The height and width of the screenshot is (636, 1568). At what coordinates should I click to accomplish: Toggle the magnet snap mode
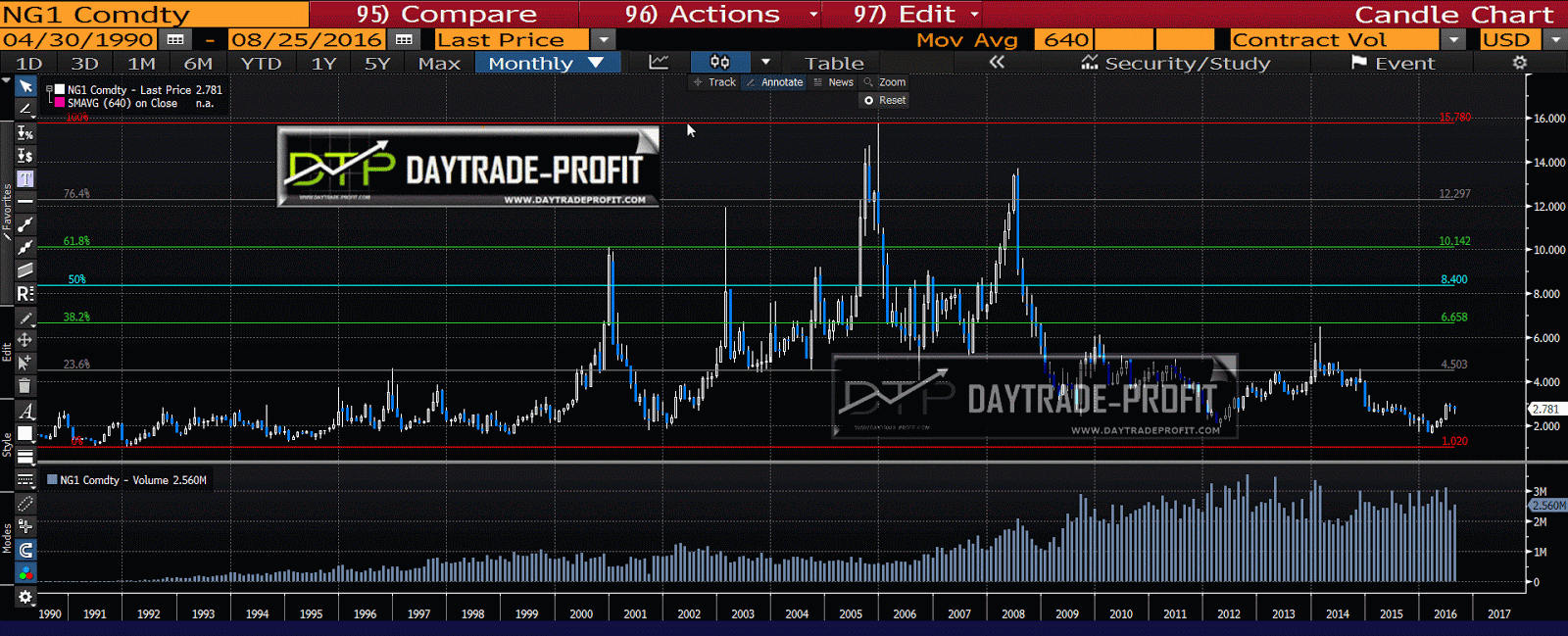coord(25,550)
